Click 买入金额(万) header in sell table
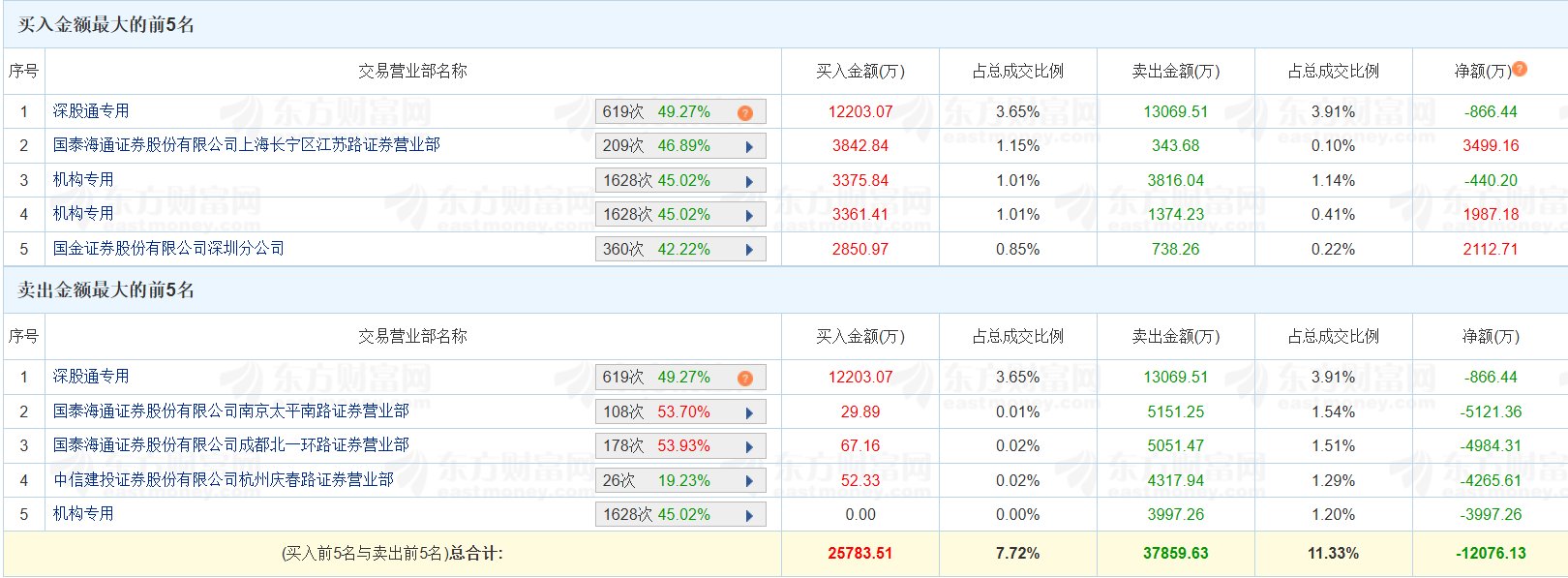 click(x=860, y=336)
